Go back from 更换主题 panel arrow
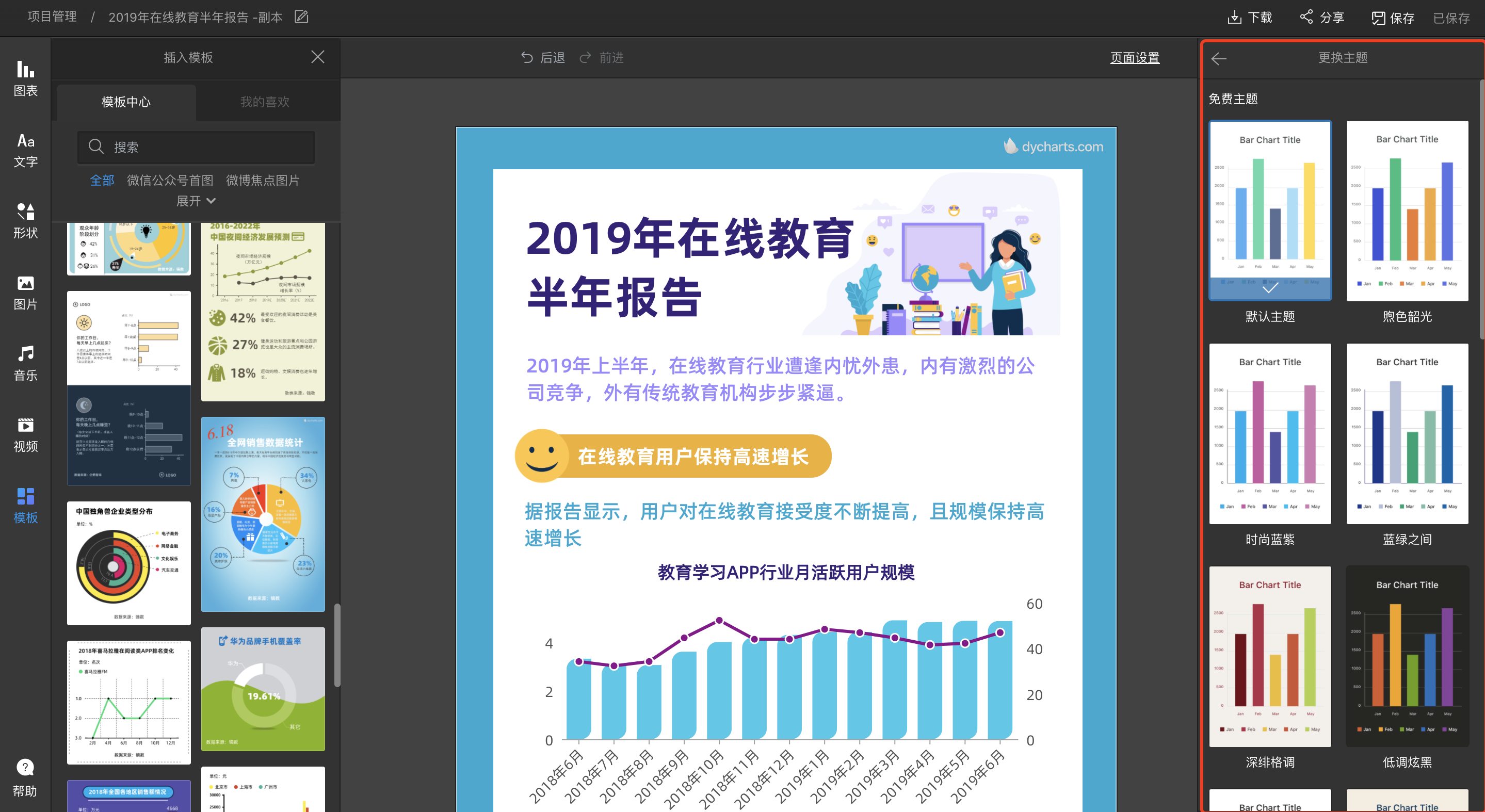Screen dimensions: 1485x812 point(1219,58)
